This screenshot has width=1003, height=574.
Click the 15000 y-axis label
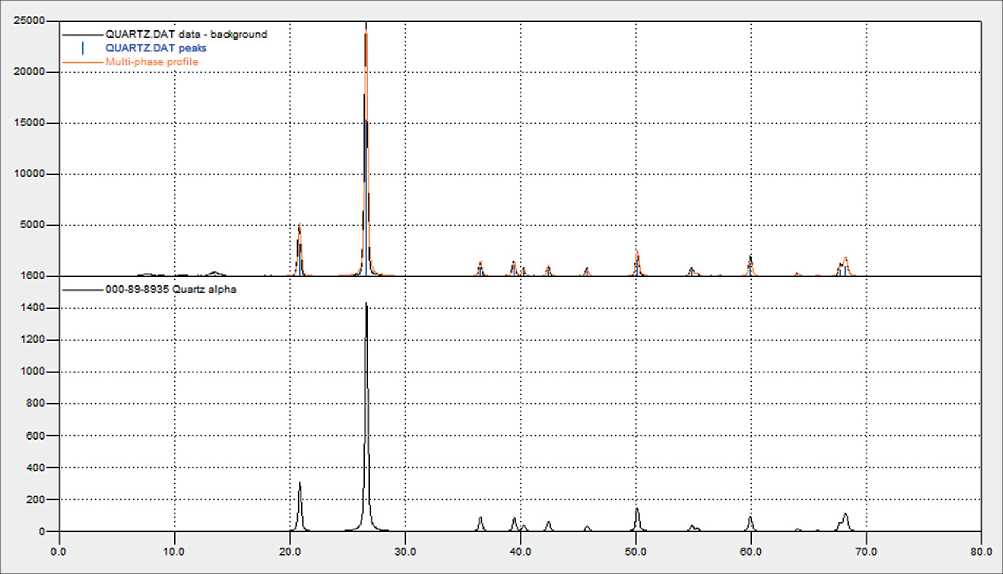[x=29, y=123]
